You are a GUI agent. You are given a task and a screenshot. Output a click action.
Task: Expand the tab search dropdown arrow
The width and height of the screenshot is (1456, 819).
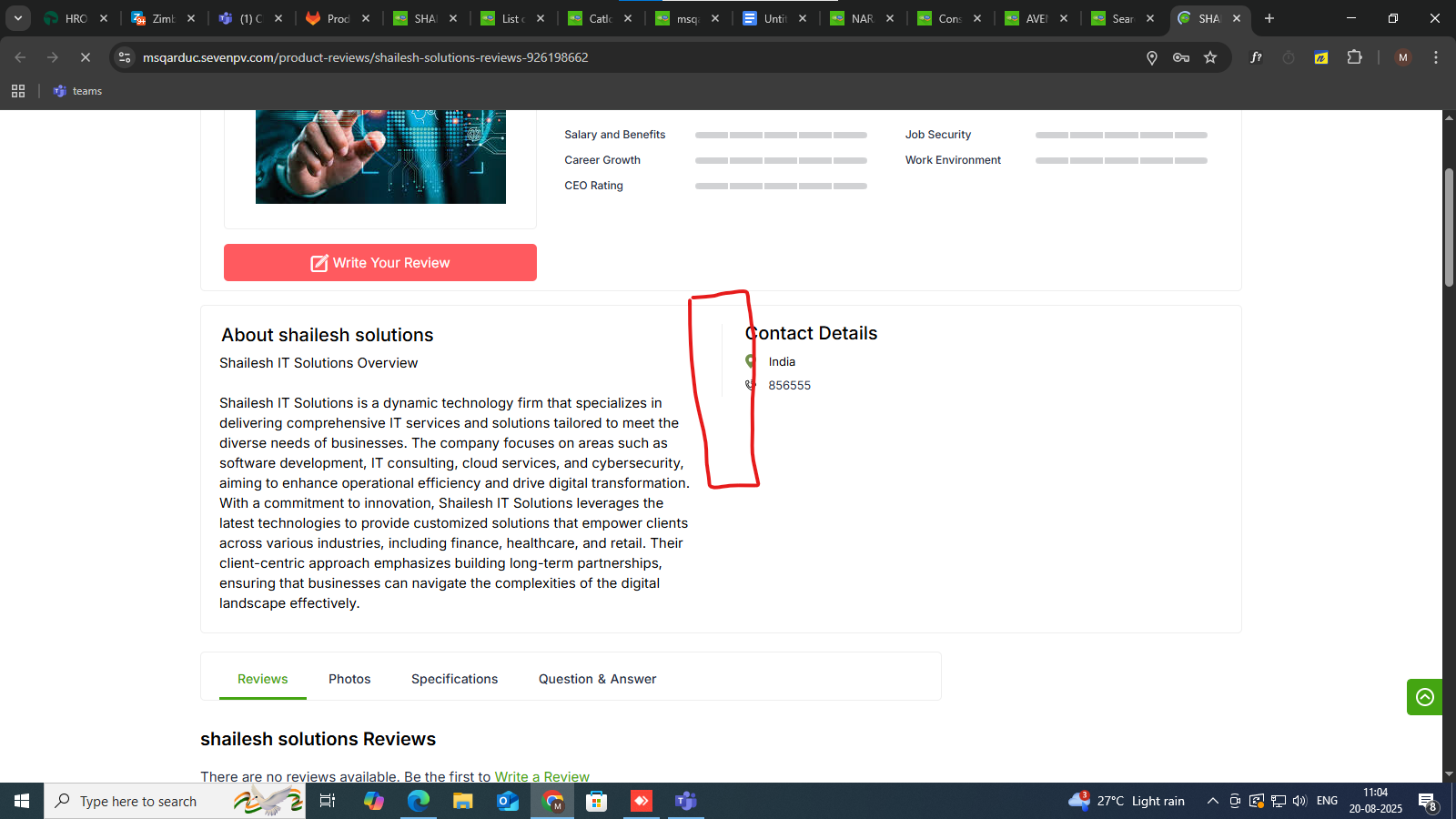(x=17, y=18)
